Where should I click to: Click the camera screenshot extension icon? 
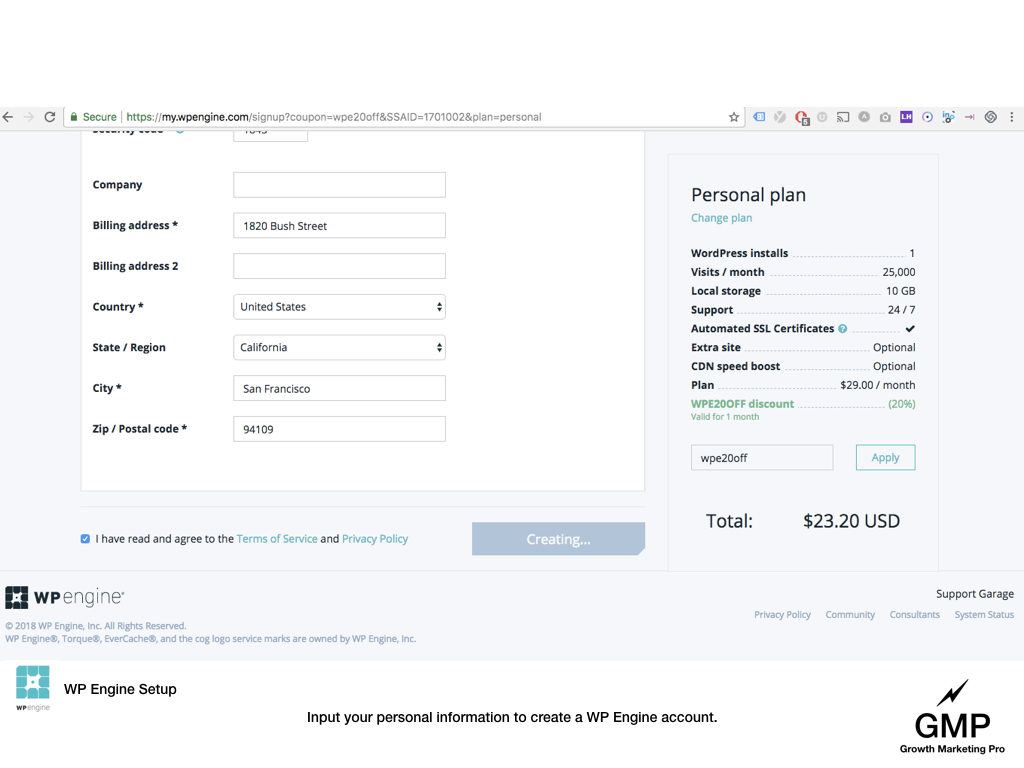coord(885,117)
